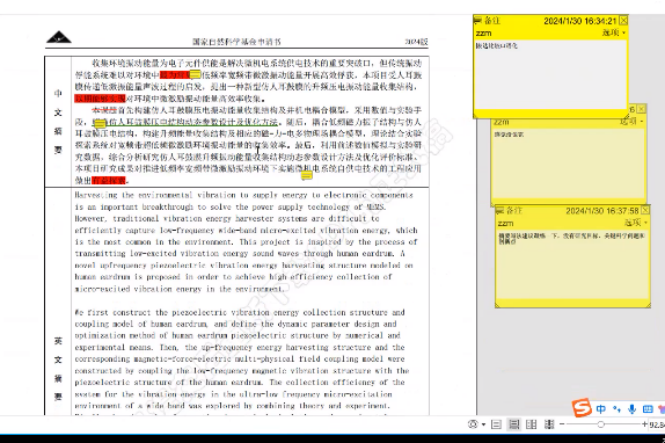This screenshot has width=665, height=443.
Task: Click the Sogou input method logo
Action: point(580,409)
